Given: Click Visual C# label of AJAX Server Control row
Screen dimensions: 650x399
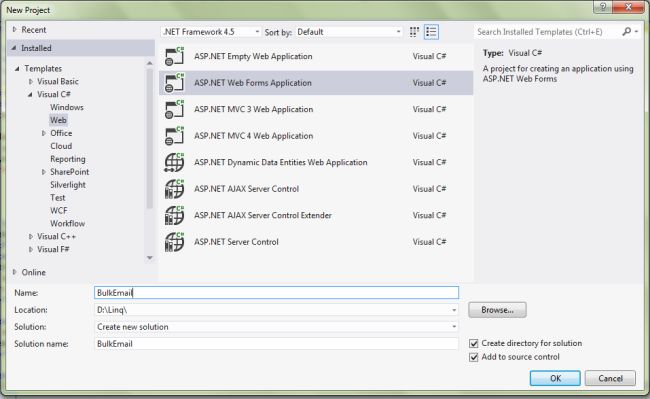Looking at the screenshot, I should (x=429, y=189).
